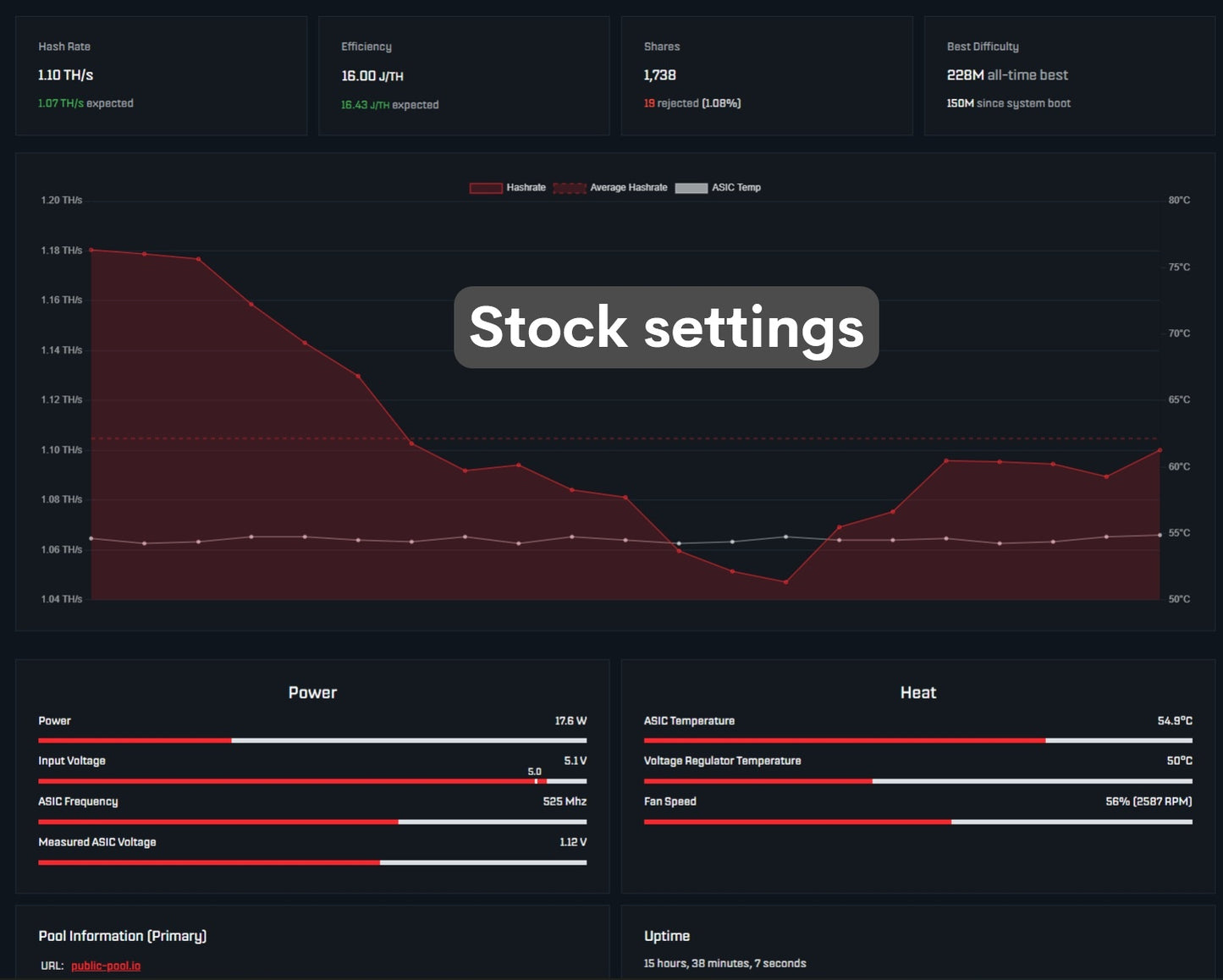1223x980 pixels.
Task: Click the ASIC Frequency progress bar
Action: [x=312, y=822]
